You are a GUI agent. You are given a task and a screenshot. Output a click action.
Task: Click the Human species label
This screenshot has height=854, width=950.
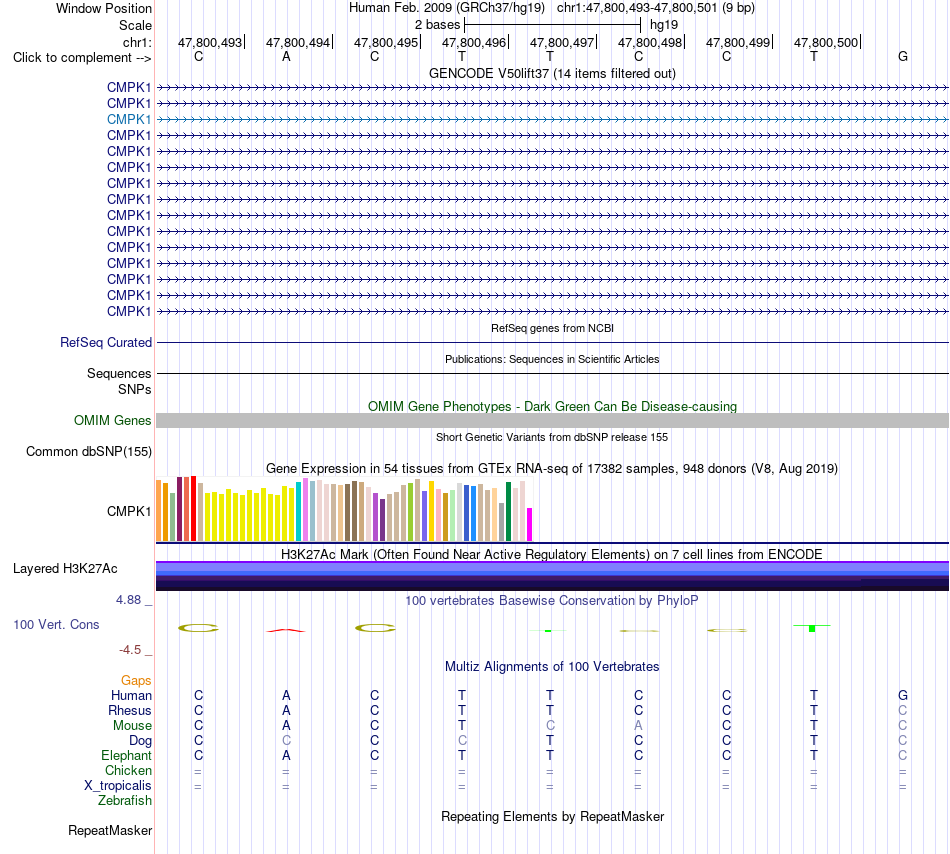click(x=131, y=695)
